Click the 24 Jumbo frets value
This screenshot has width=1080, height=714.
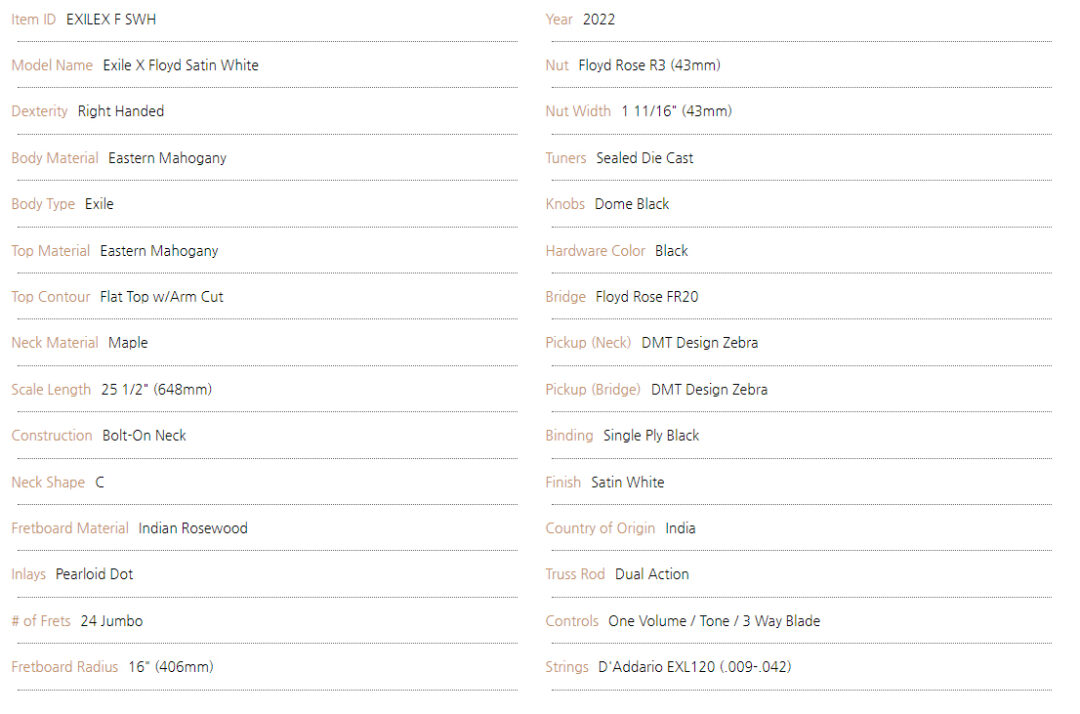coord(112,621)
